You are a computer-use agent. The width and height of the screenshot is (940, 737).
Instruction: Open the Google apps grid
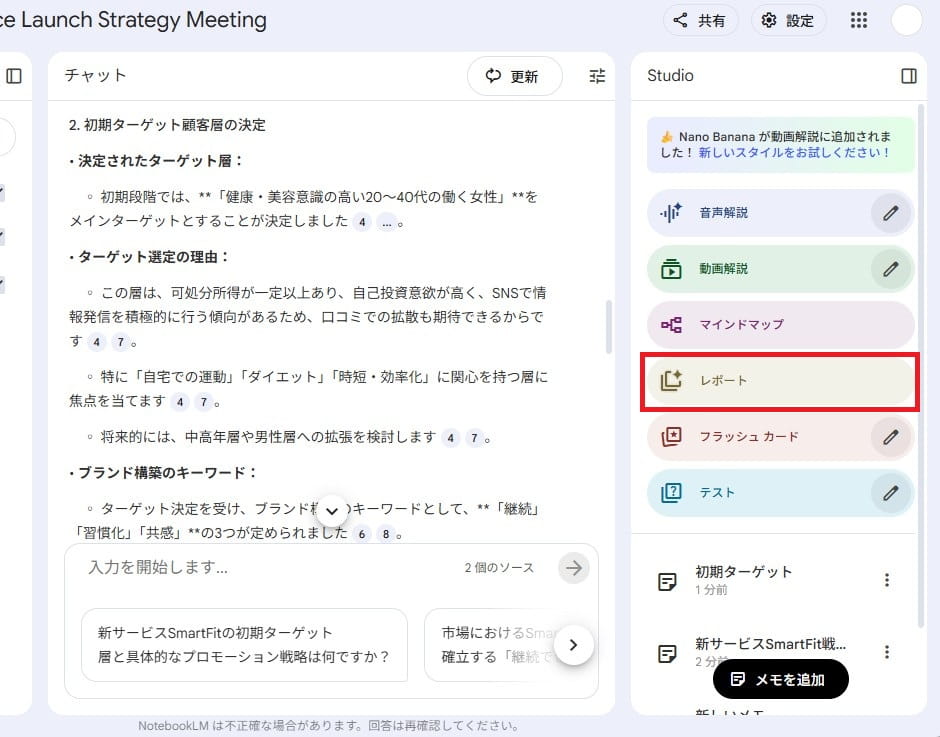858,20
